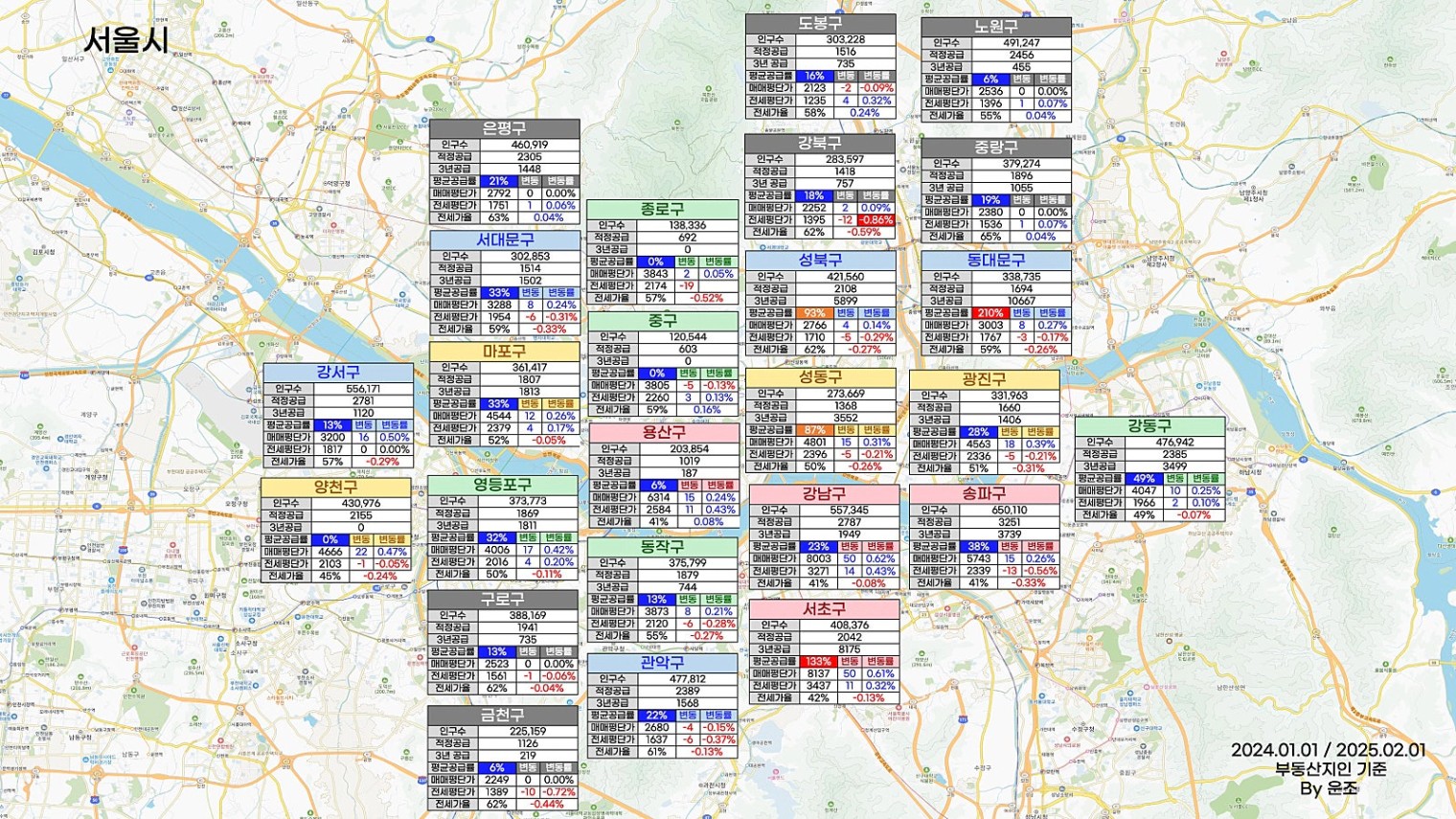The height and width of the screenshot is (819, 1456).
Task: Select 송파구 population value 650,110
Action: pyautogui.click(x=1009, y=511)
